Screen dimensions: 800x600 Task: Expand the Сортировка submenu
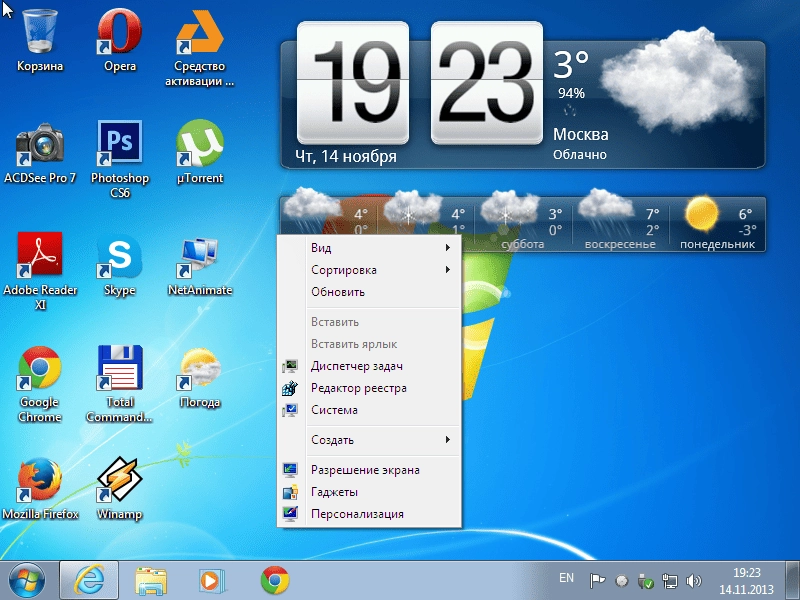369,270
